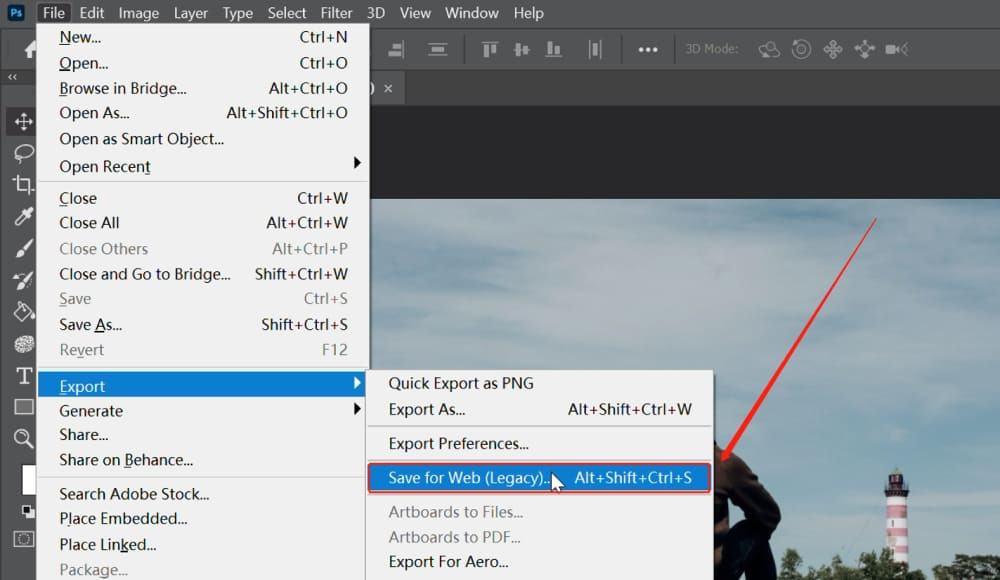This screenshot has width=1000, height=580.
Task: Choose Export For Aero...
Action: [x=540, y=561]
